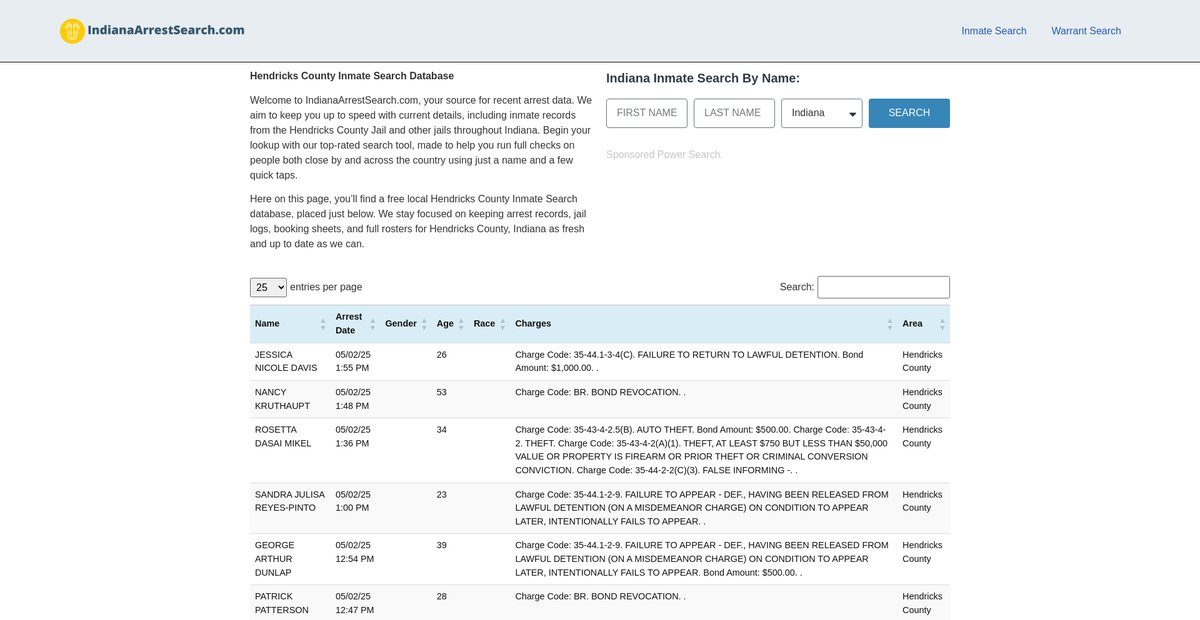Viewport: 1200px width, 620px height.
Task: Open the entries per page dropdown
Action: [268, 287]
